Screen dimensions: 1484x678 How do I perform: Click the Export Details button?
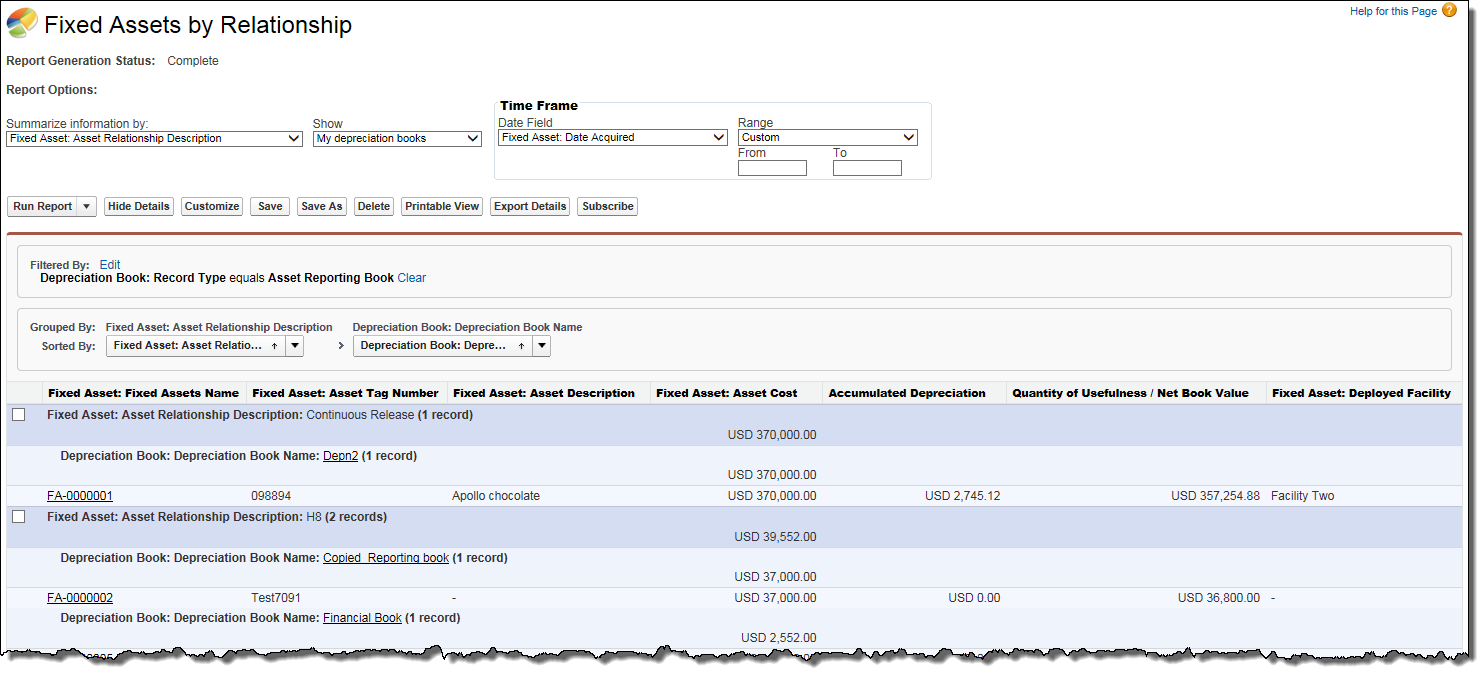530,207
